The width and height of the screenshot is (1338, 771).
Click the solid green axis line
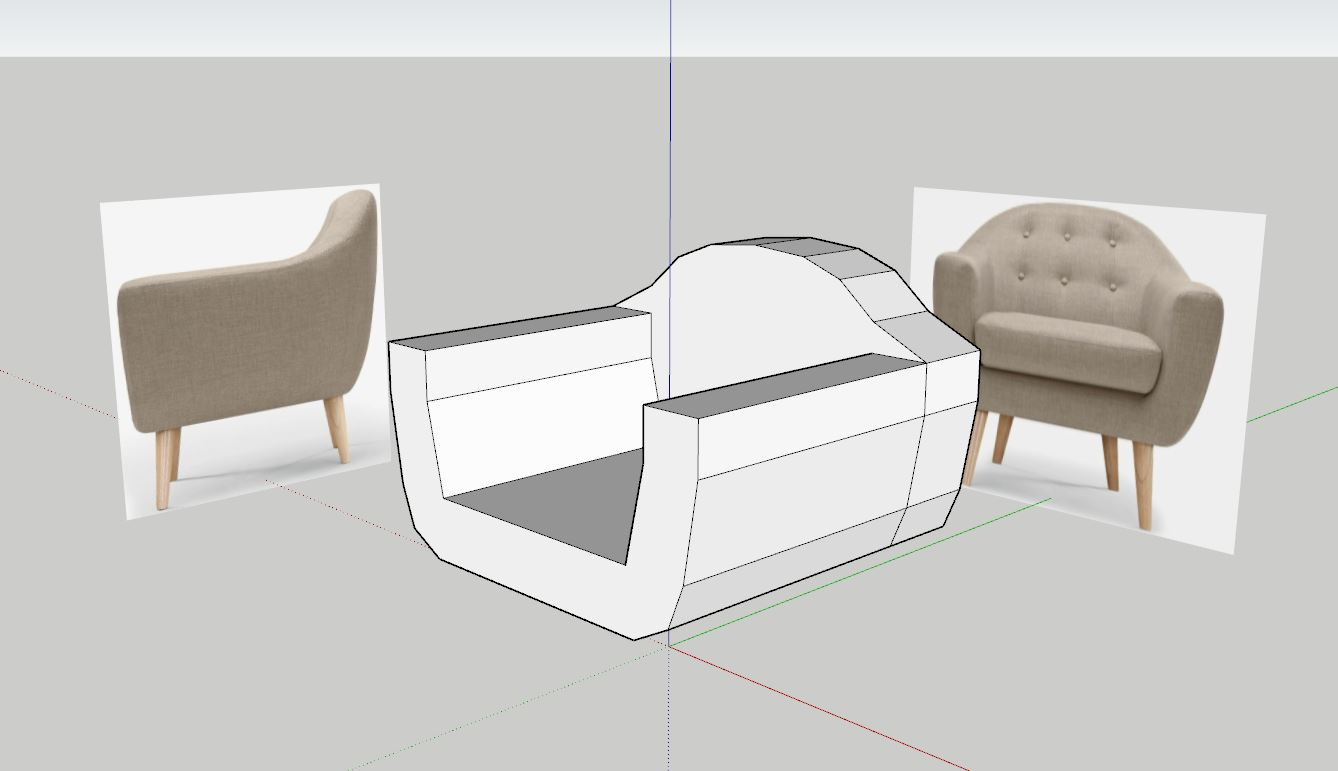[x=1290, y=405]
